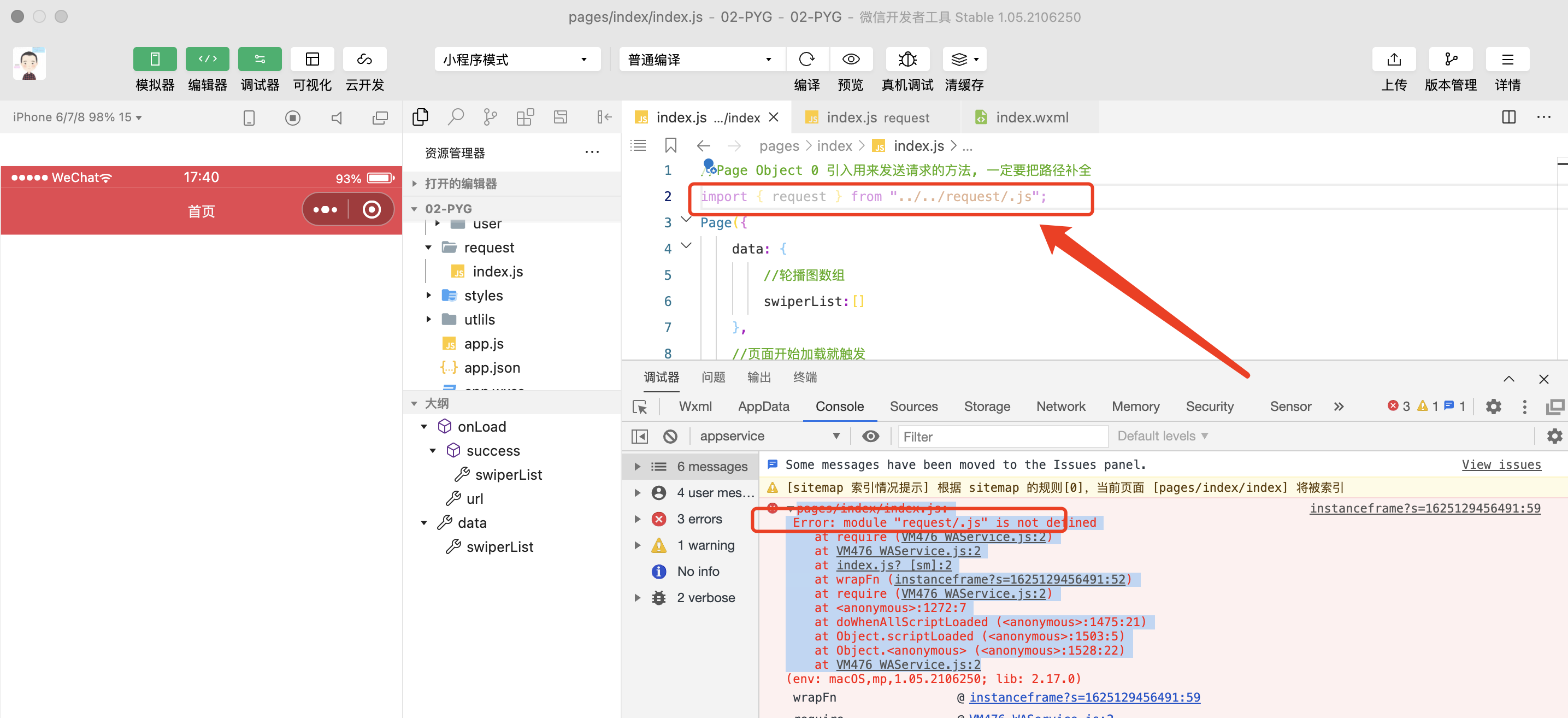The image size is (1568, 718).
Task: Click the upload (上传) icon
Action: click(1393, 59)
